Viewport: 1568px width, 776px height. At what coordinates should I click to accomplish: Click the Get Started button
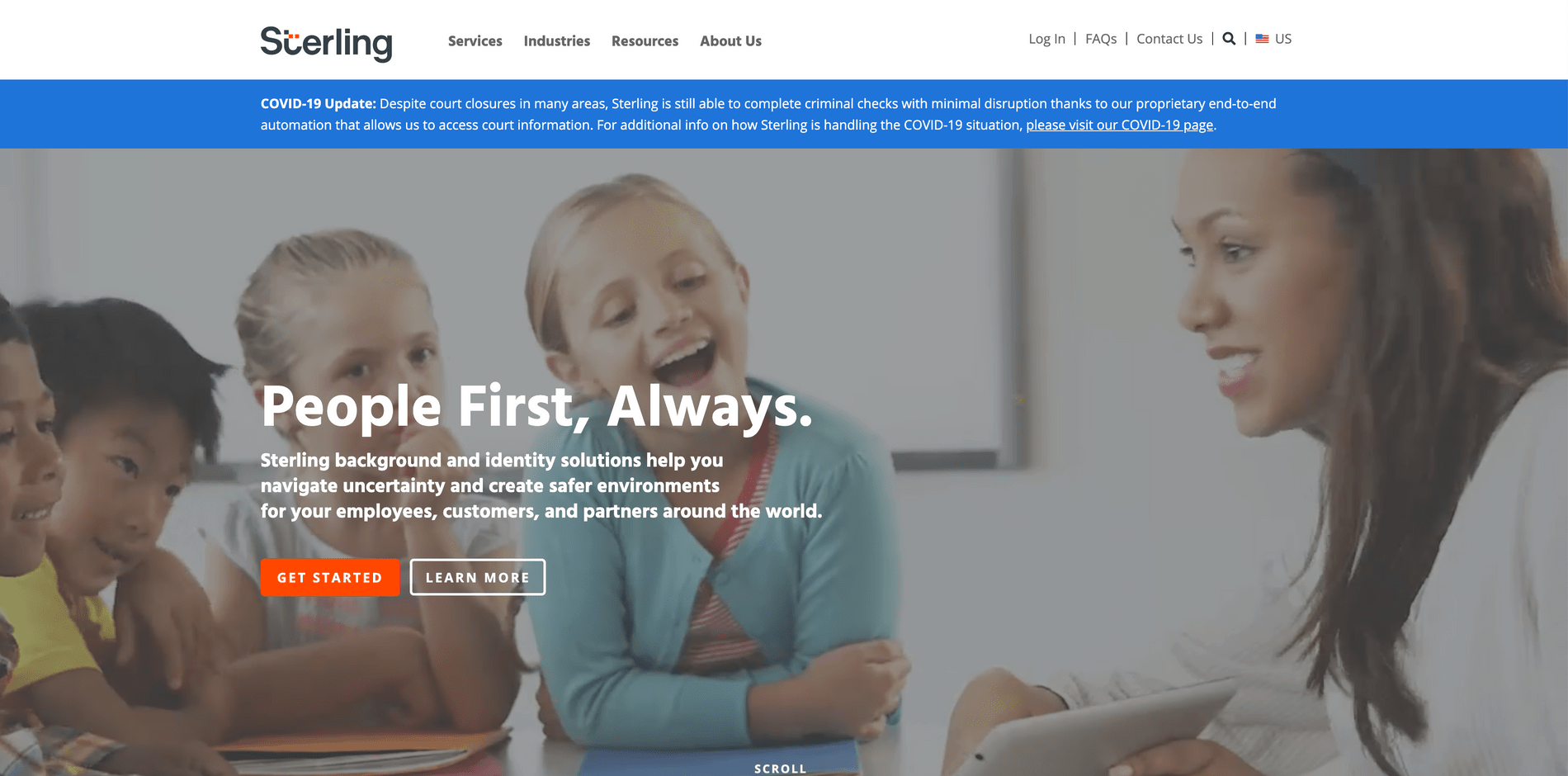330,577
